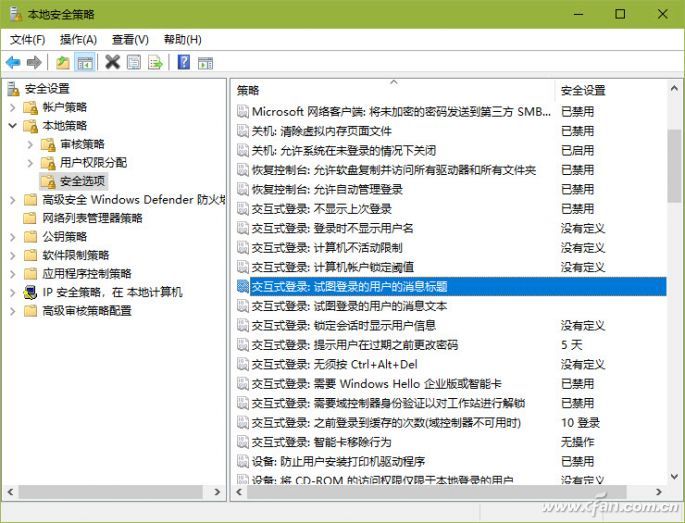This screenshot has width=685, height=523.
Task: Open Help with the question mark icon
Action: (183, 62)
